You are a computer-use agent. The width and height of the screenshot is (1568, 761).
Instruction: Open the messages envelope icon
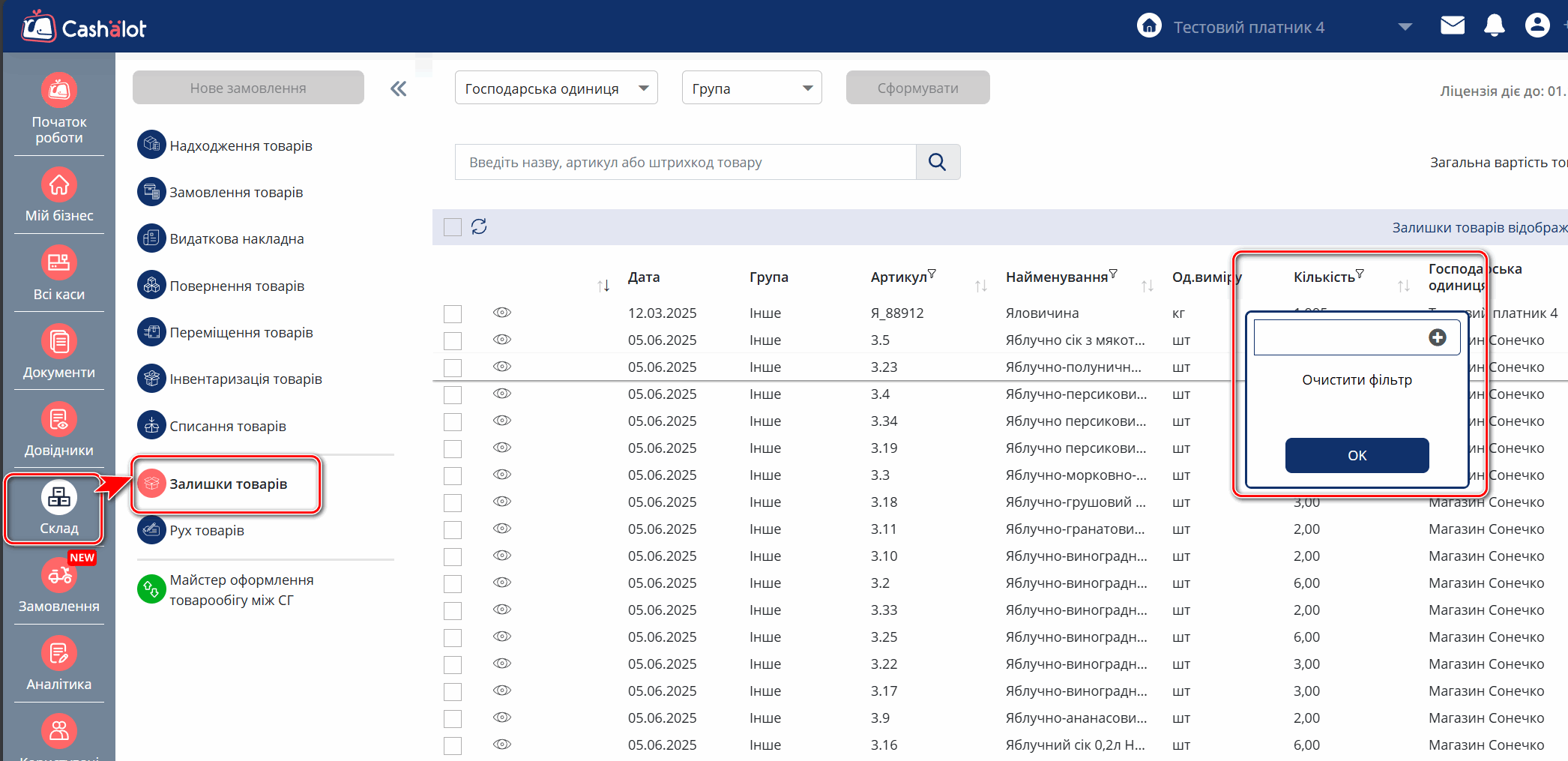click(x=1452, y=26)
